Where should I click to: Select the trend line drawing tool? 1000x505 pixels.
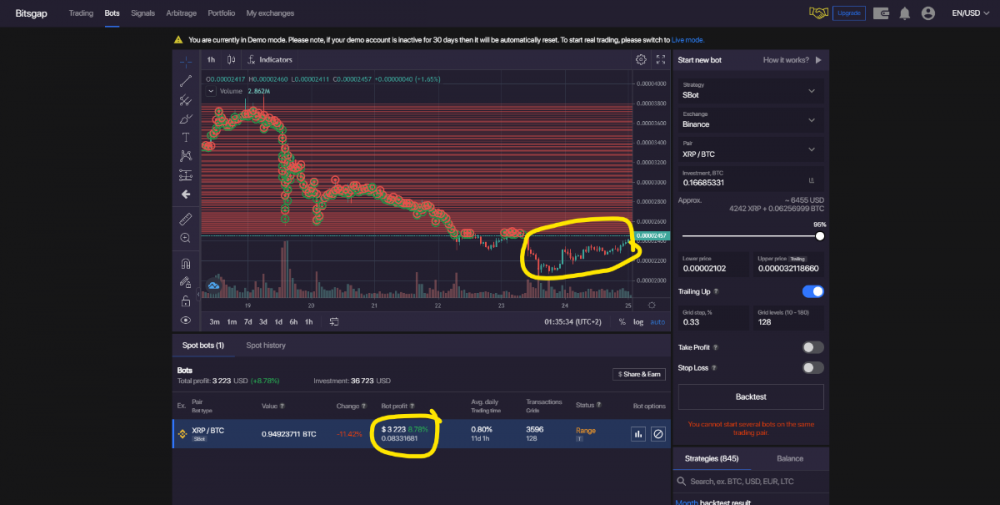tap(186, 81)
